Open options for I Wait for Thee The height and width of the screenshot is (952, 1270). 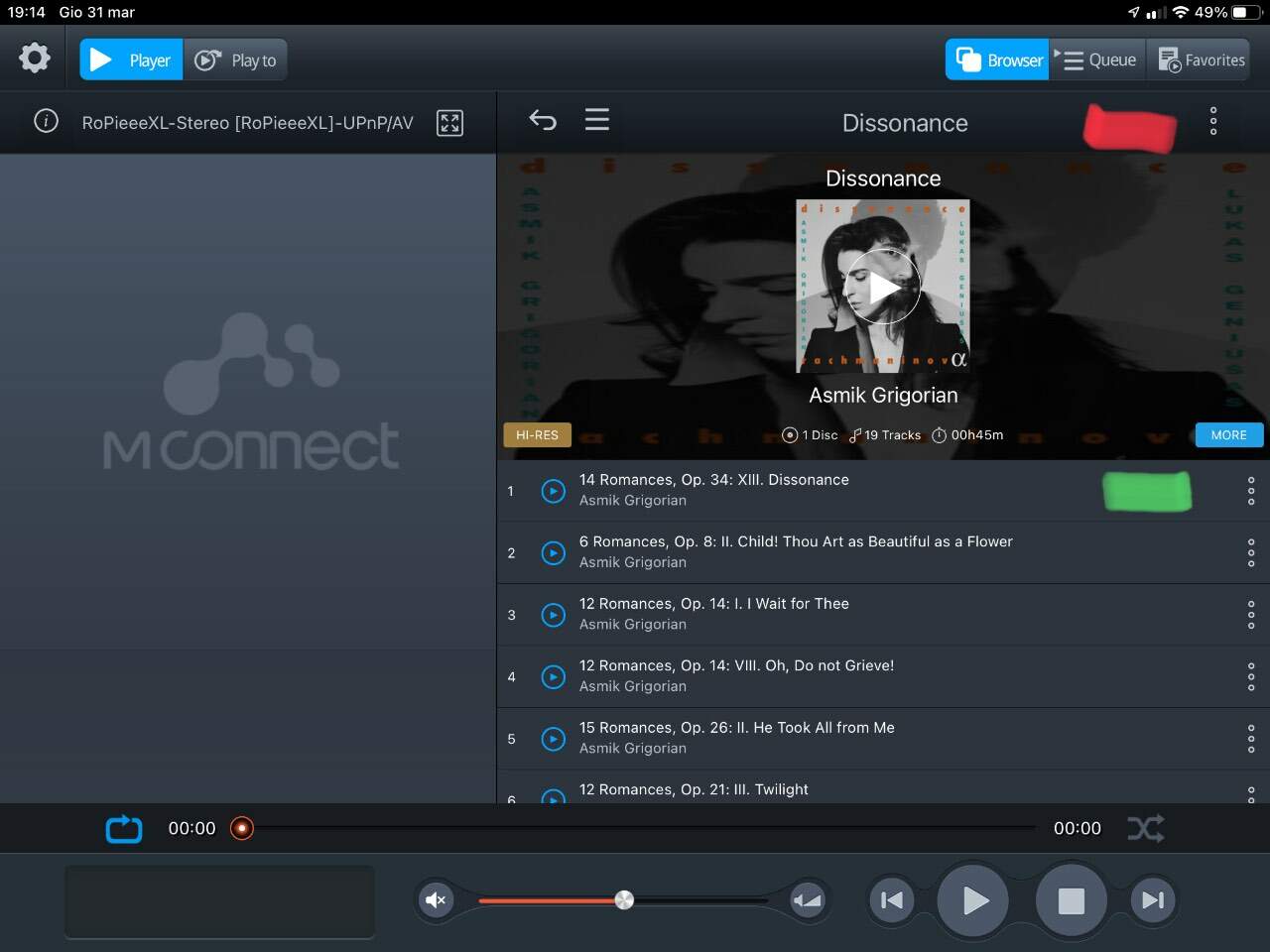coord(1251,615)
